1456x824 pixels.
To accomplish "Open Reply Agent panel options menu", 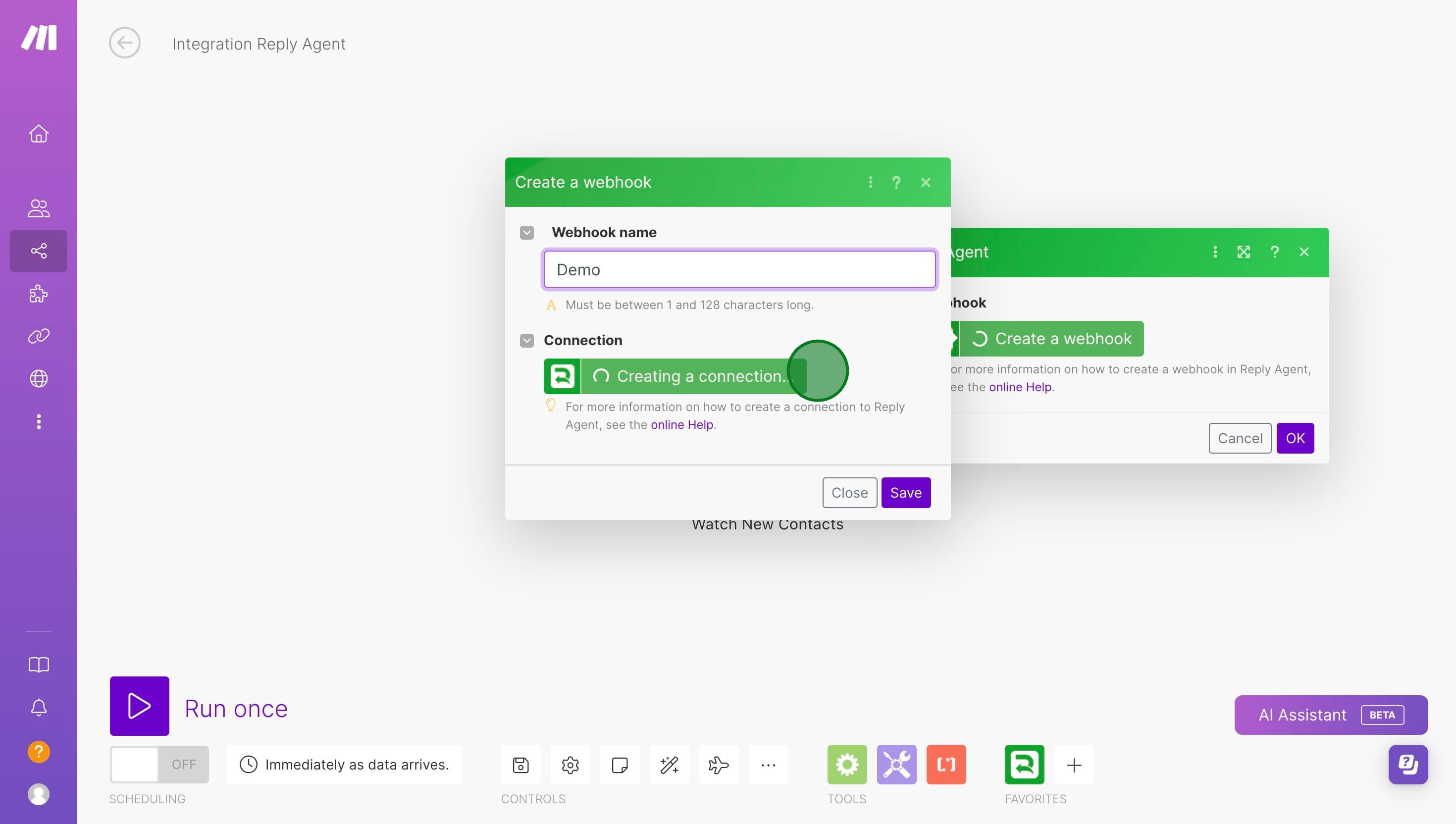I will pyautogui.click(x=1215, y=252).
